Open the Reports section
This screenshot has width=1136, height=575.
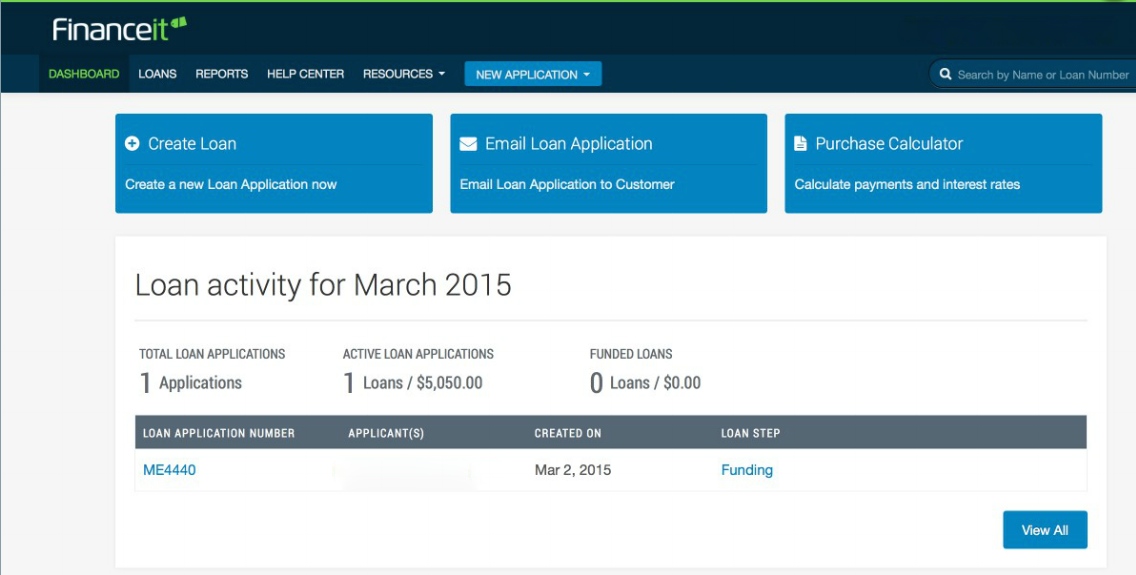(222, 74)
